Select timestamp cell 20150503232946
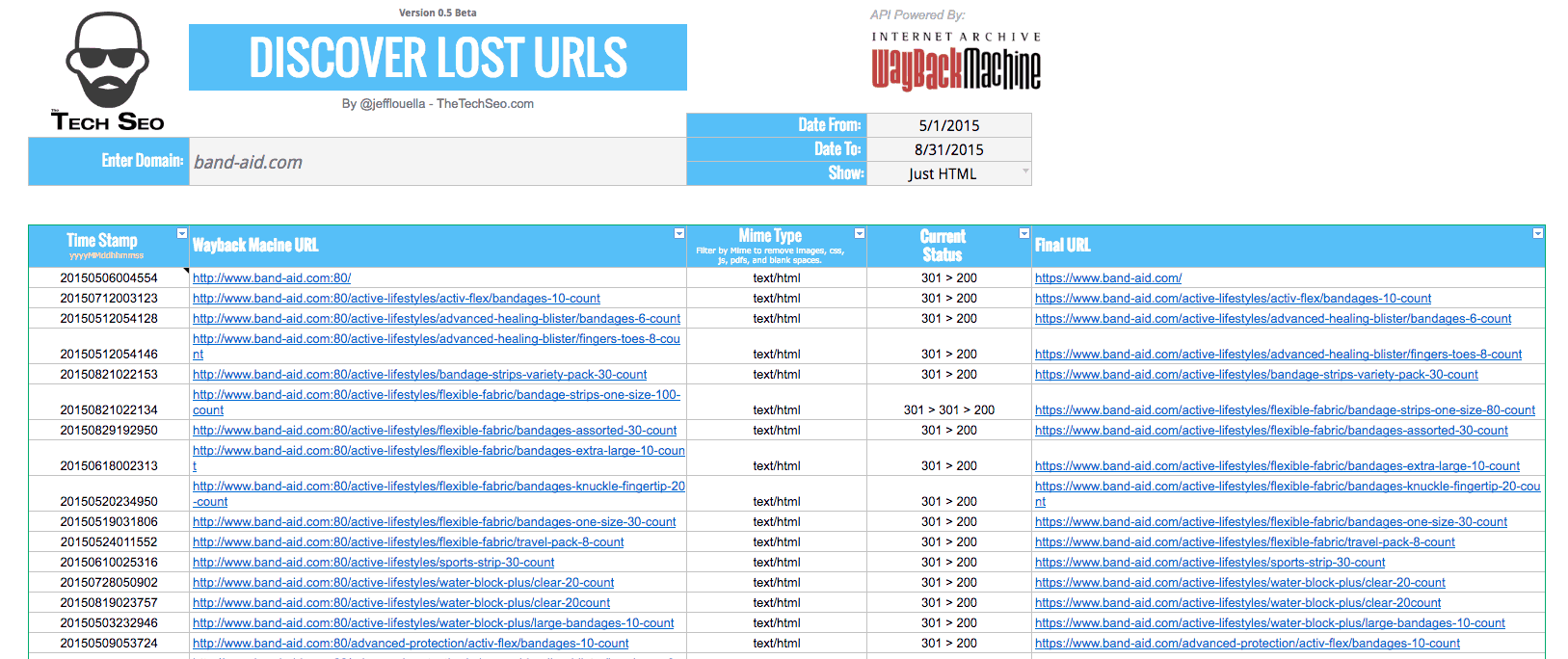 (109, 623)
